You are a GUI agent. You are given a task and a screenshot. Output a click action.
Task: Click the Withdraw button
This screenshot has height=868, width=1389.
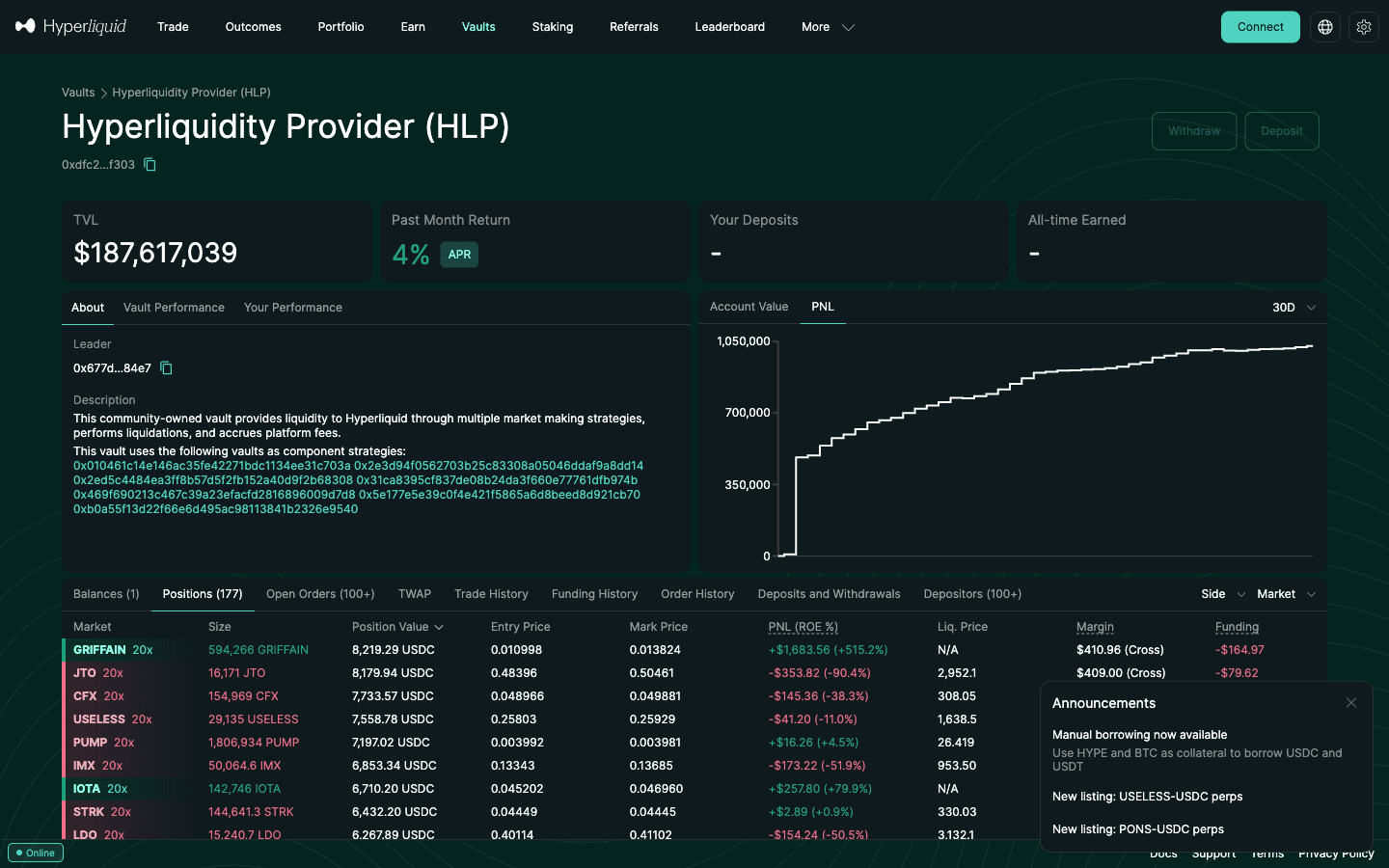click(x=1194, y=131)
